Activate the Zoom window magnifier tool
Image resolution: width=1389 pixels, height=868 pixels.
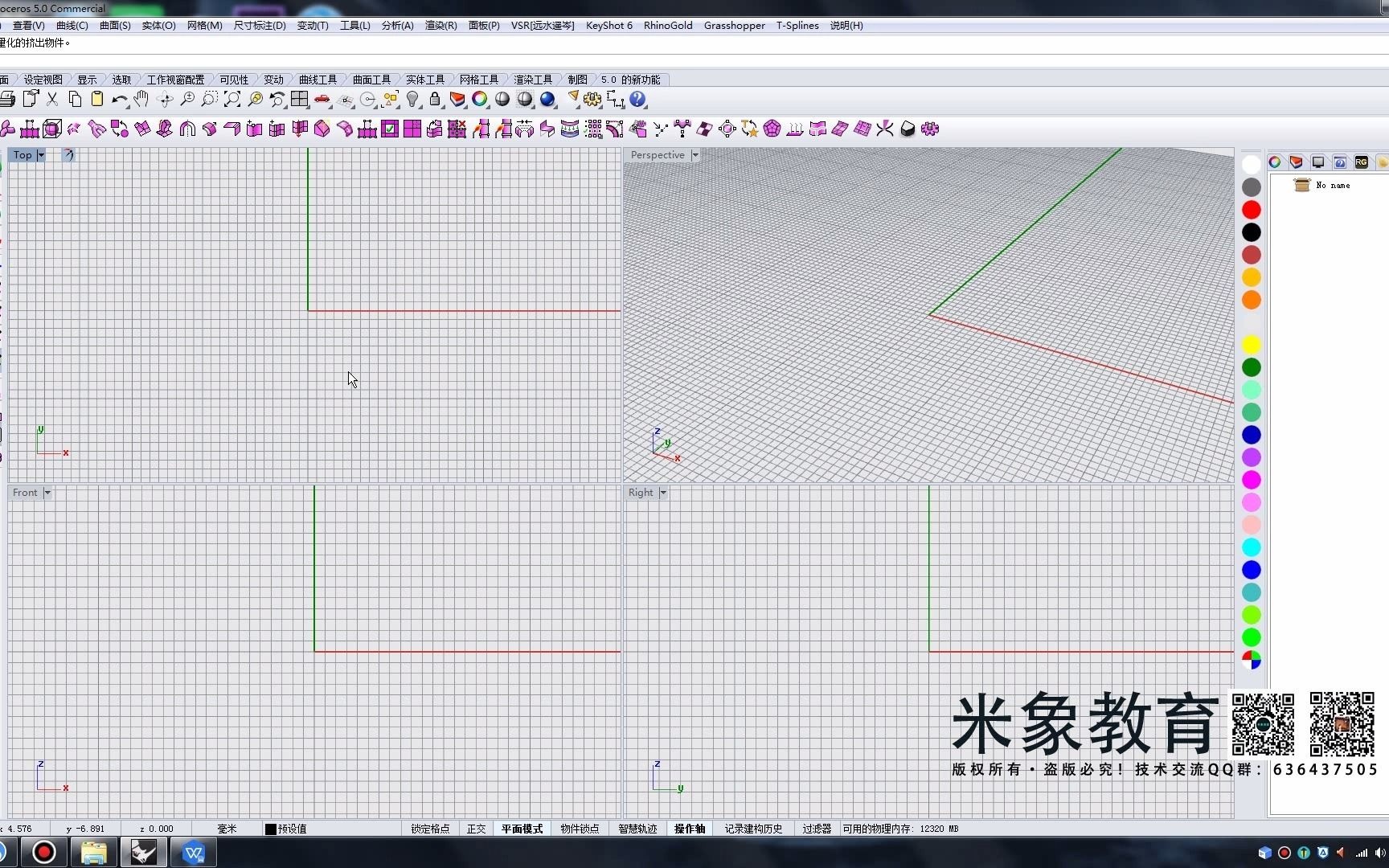coord(209,100)
